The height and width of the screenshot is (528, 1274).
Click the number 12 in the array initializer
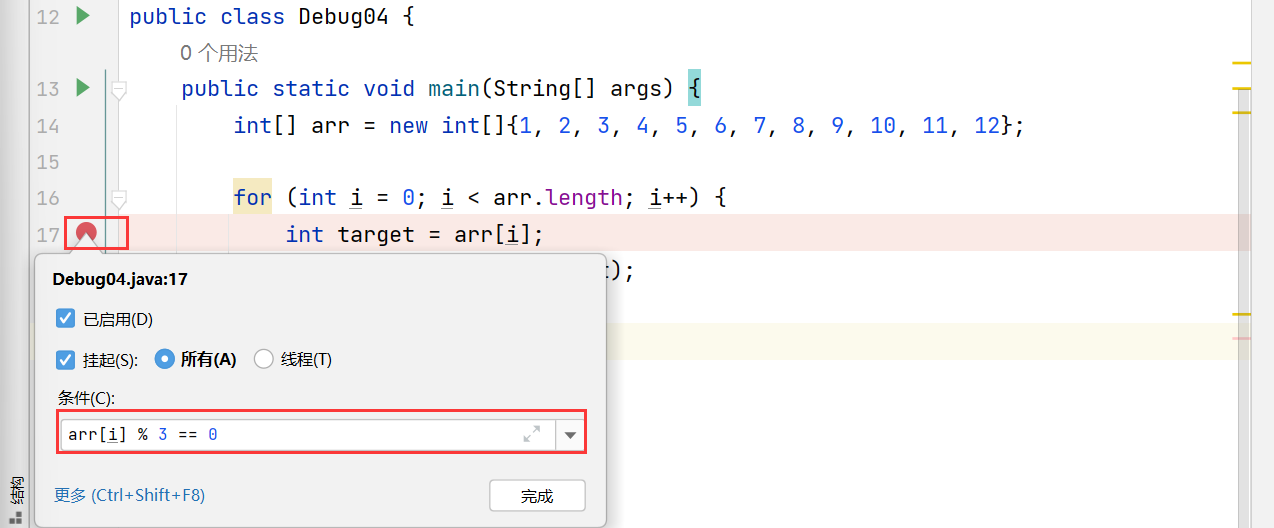point(987,126)
